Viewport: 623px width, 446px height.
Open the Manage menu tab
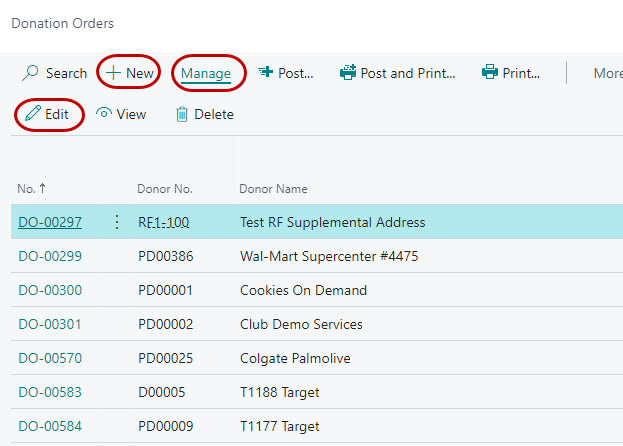[x=206, y=73]
